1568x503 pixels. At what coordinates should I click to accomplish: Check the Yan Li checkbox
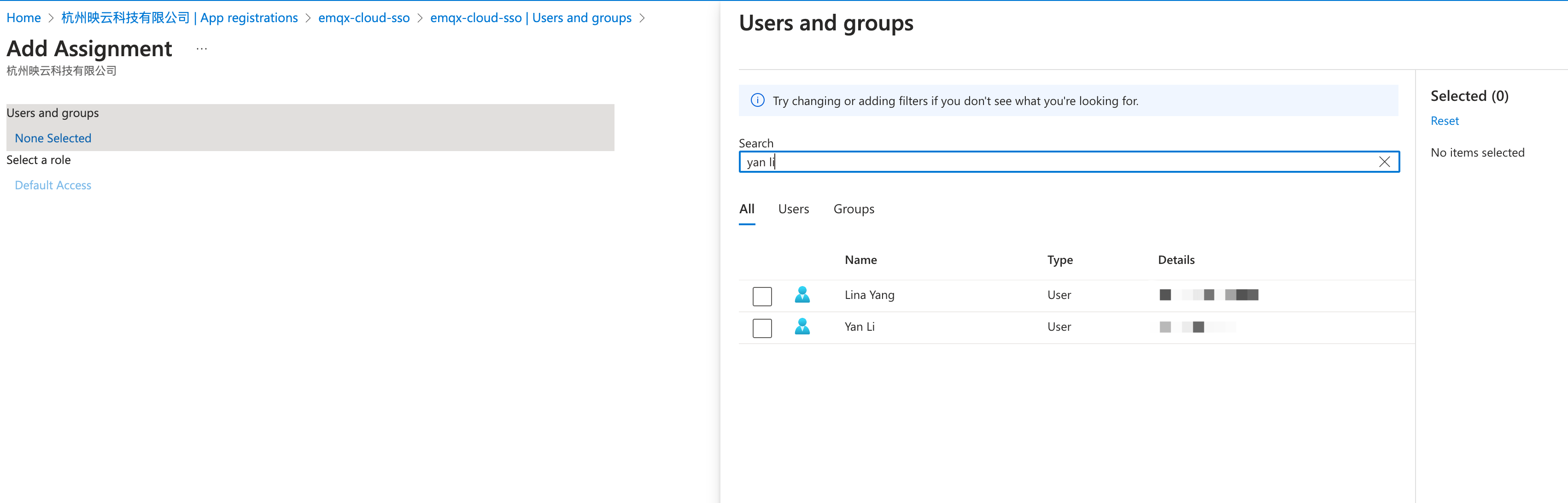click(762, 328)
